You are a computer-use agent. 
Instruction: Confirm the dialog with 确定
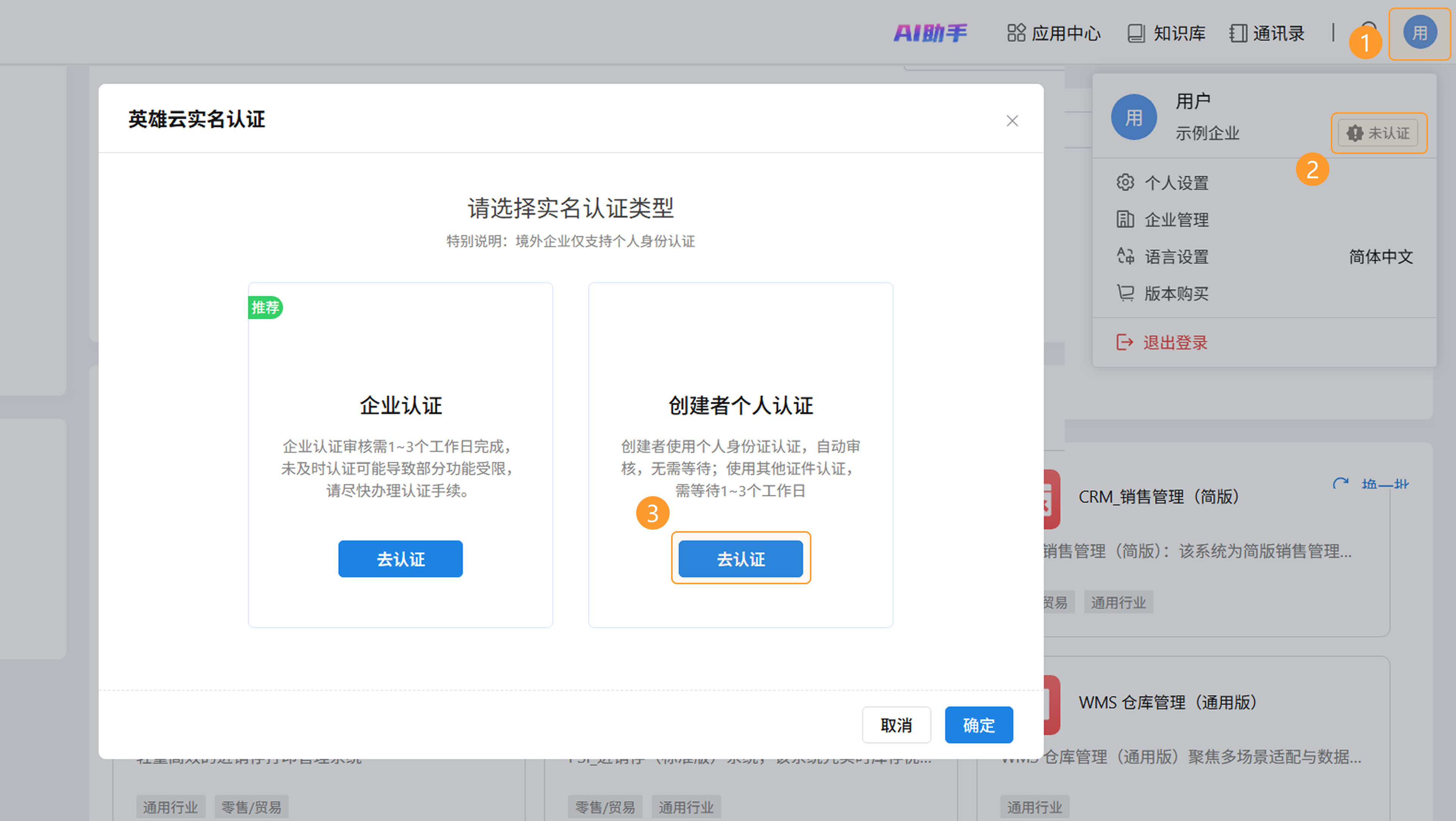click(x=978, y=725)
